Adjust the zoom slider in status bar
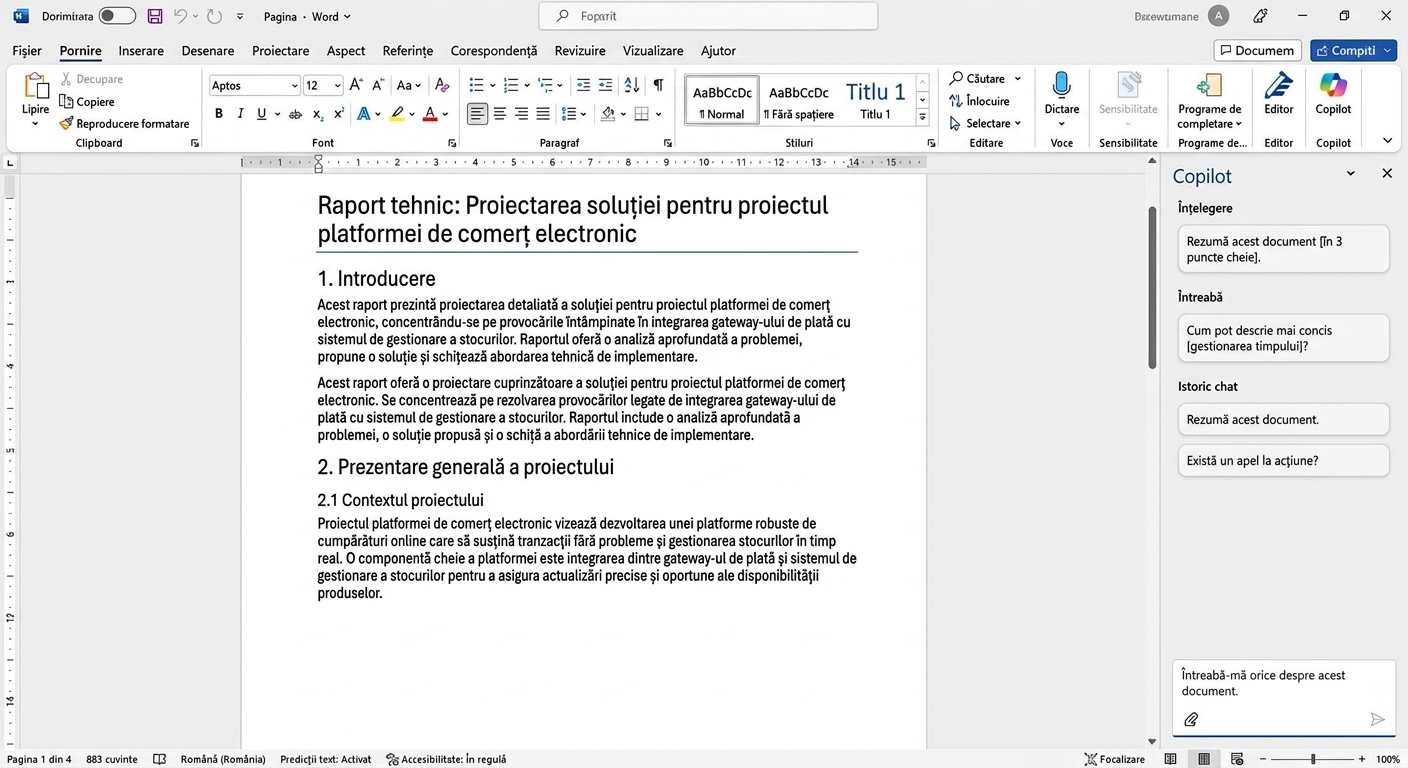Viewport: 1408px width, 768px height. 1313,759
